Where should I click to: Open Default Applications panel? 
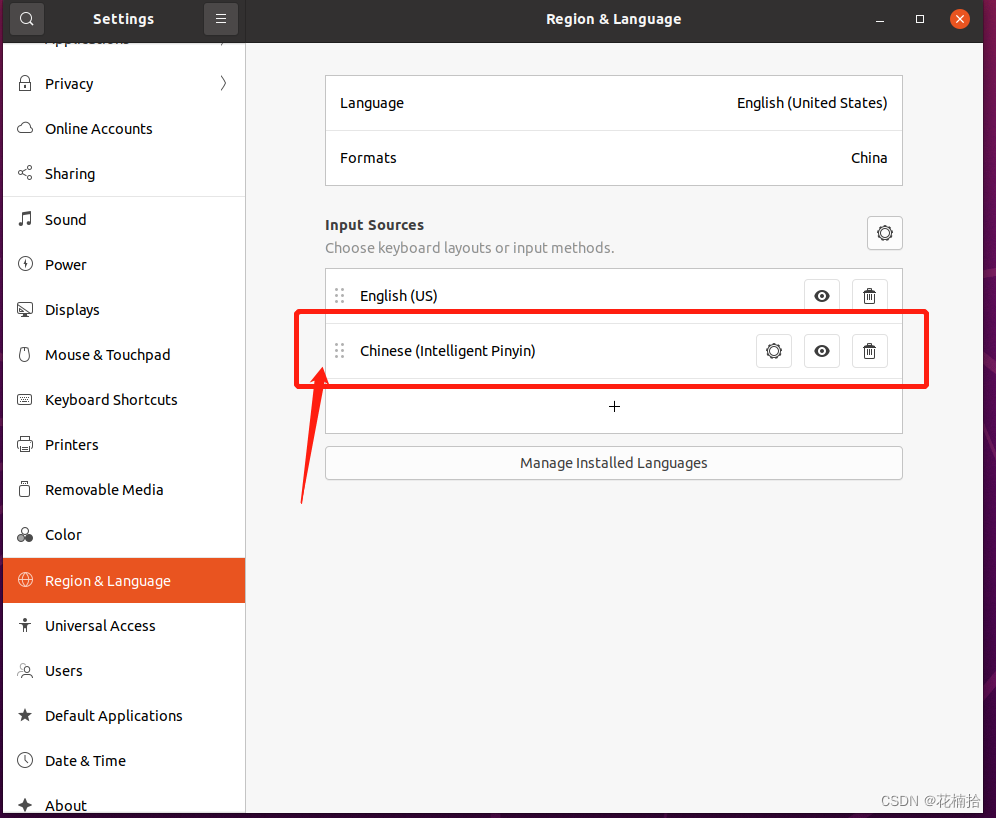[124, 716]
